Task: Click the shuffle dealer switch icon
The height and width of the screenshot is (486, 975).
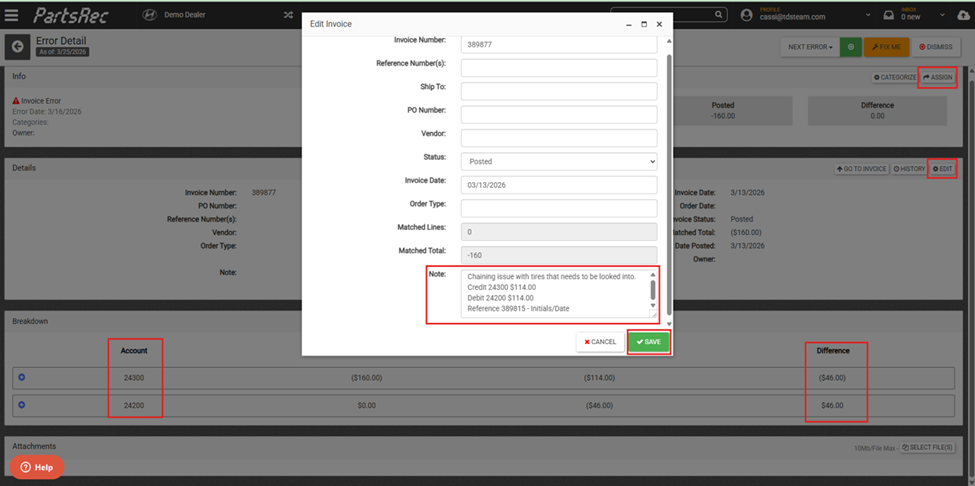Action: [x=288, y=15]
